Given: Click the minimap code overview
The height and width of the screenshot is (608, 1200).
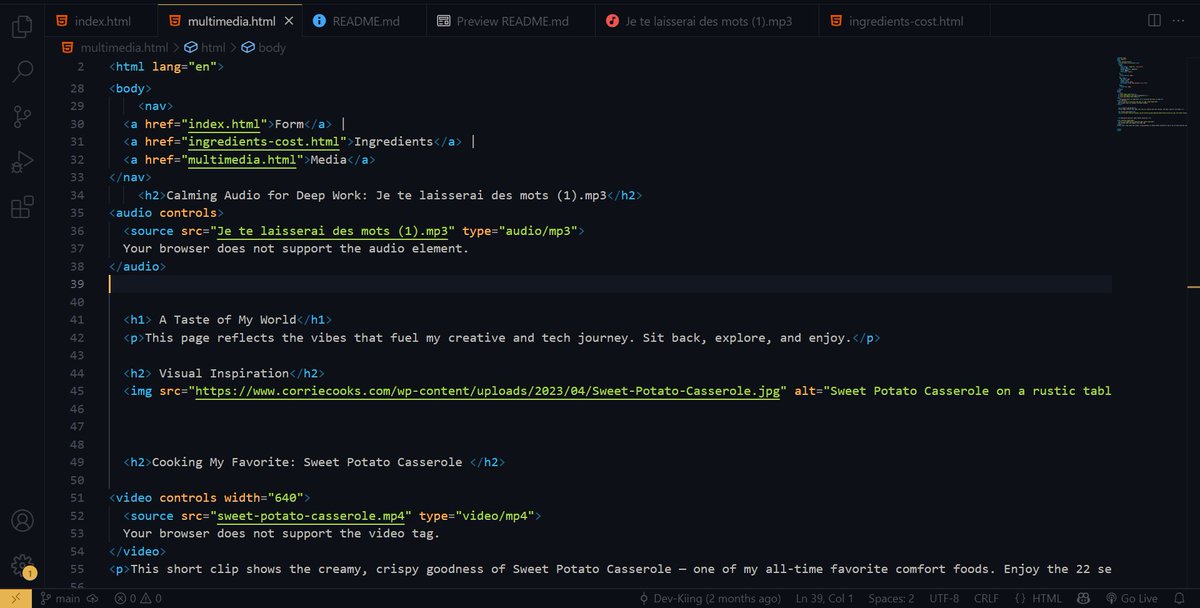Looking at the screenshot, I should [x=1150, y=95].
